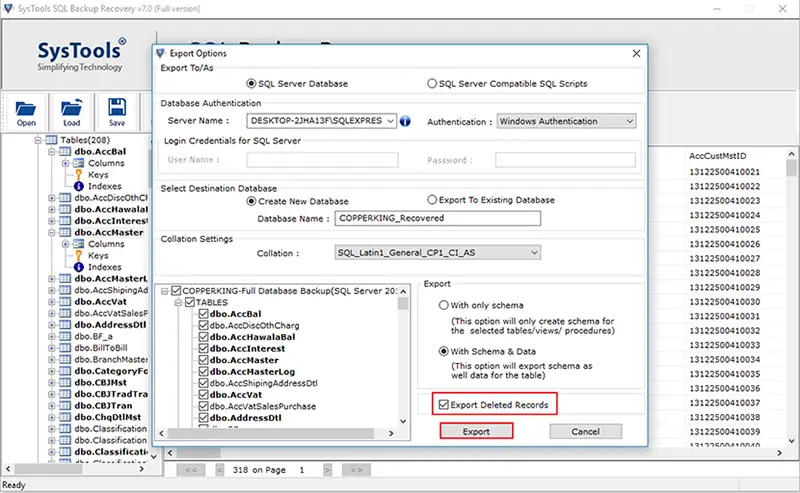This screenshot has height=493, width=800.
Task: Choose With only schema export option
Action: pyautogui.click(x=443, y=305)
